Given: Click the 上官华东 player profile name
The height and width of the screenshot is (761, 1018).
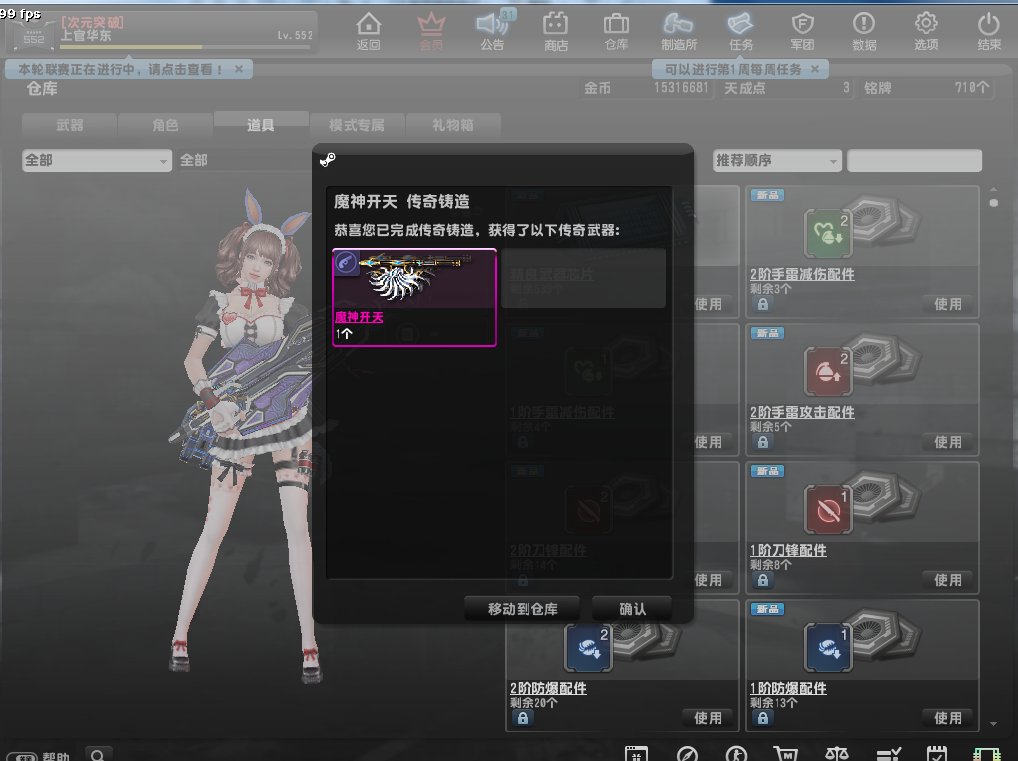Looking at the screenshot, I should 86,36.
